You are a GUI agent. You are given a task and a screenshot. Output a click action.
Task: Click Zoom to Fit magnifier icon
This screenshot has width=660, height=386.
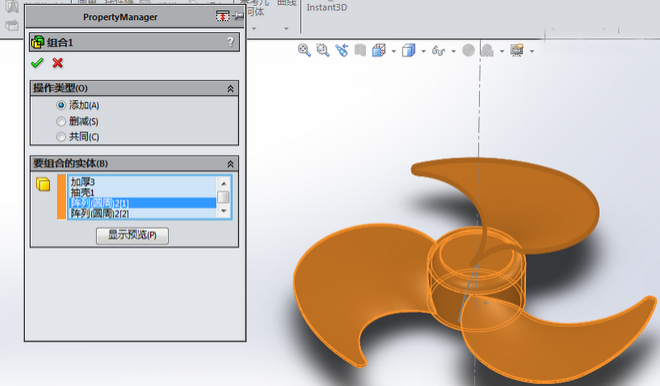coord(304,50)
